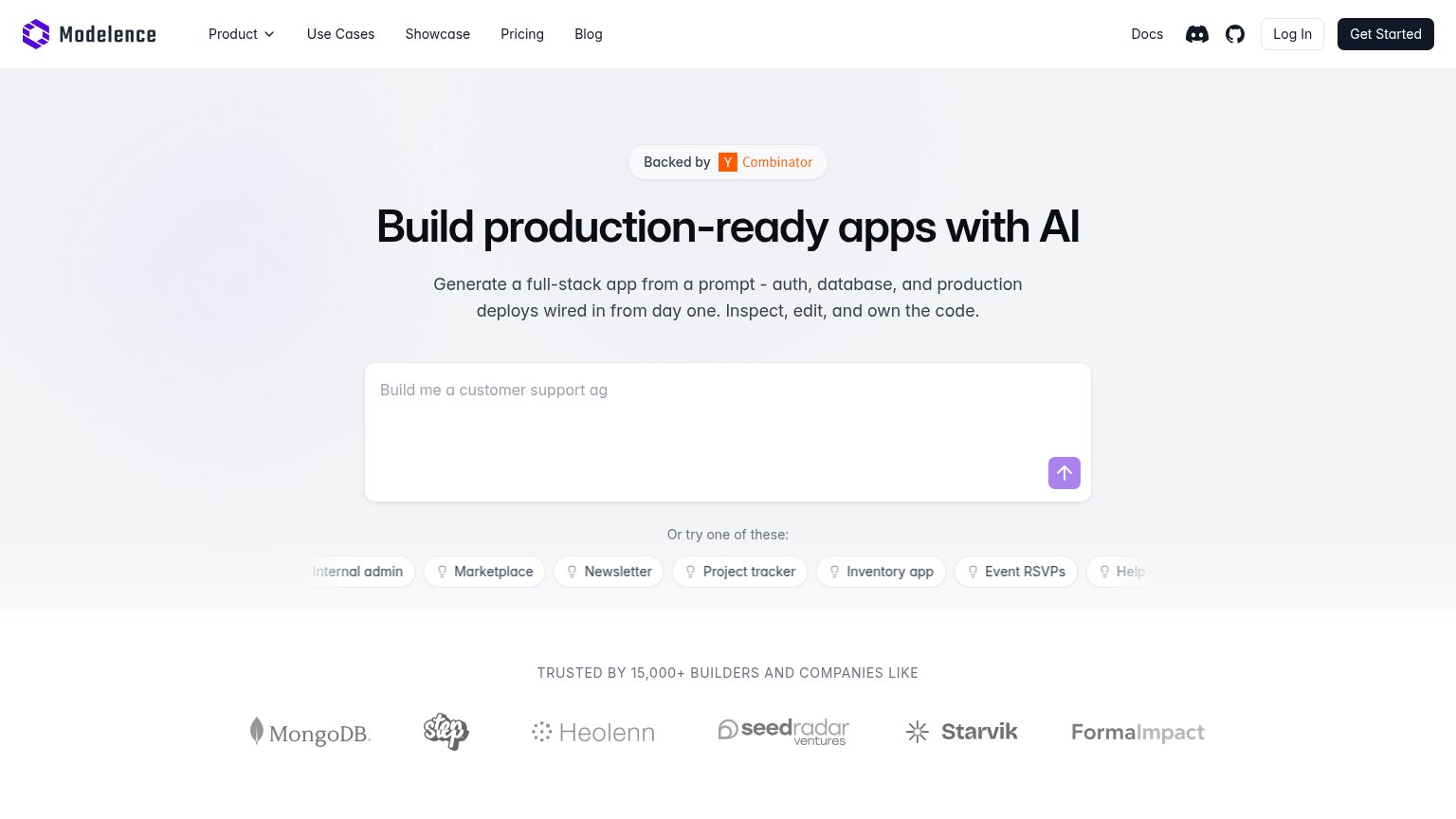Pick the Inventory app suggestion
1456x819 pixels.
[x=881, y=572]
